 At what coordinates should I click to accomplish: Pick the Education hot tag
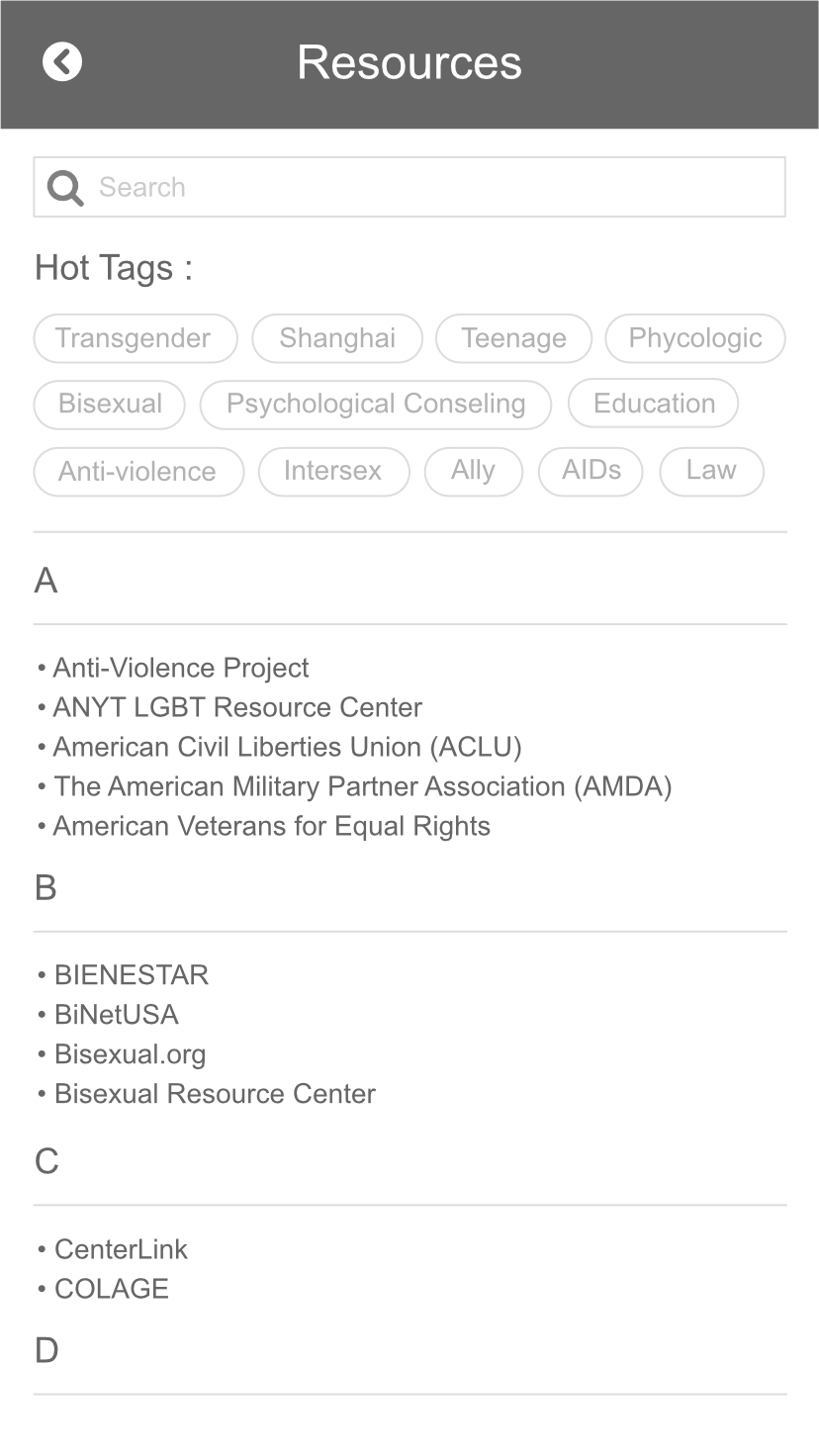tap(653, 404)
